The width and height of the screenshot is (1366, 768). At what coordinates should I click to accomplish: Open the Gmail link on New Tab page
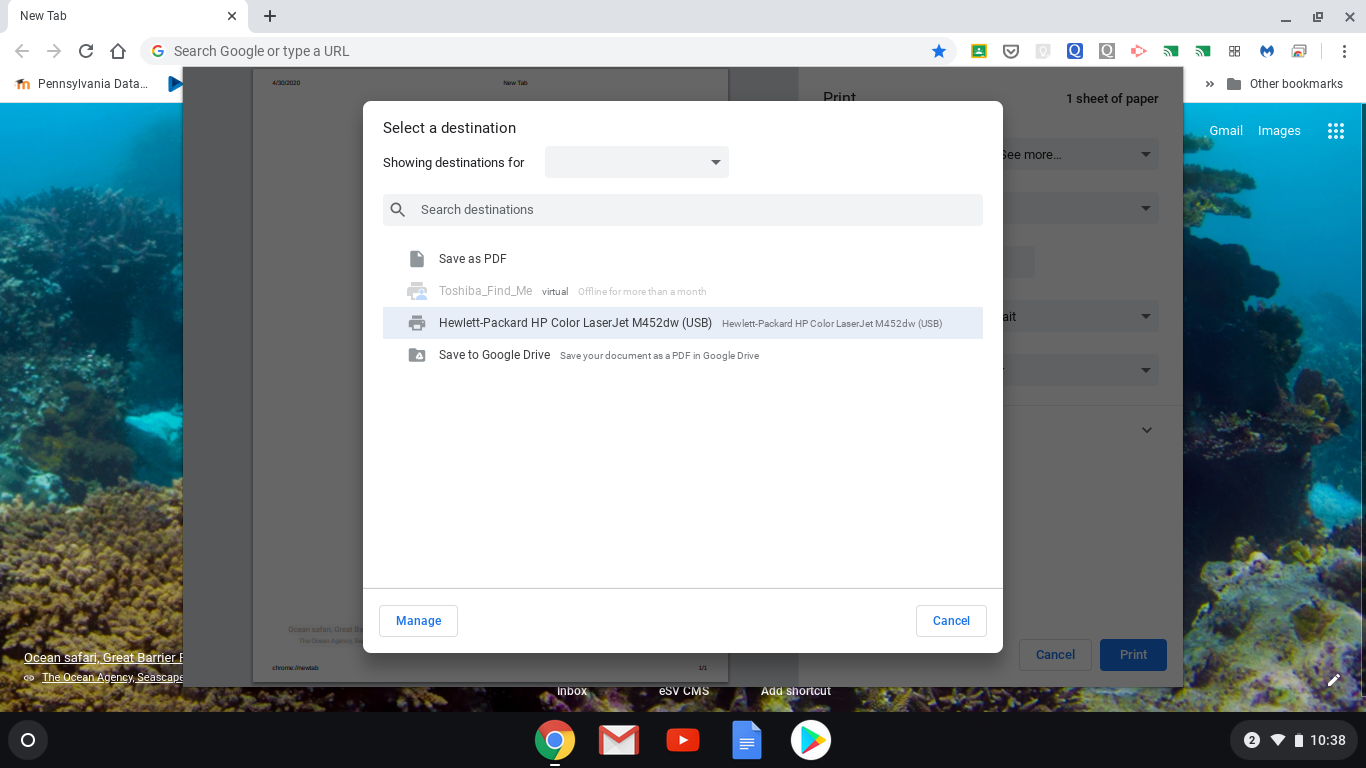pos(1226,131)
